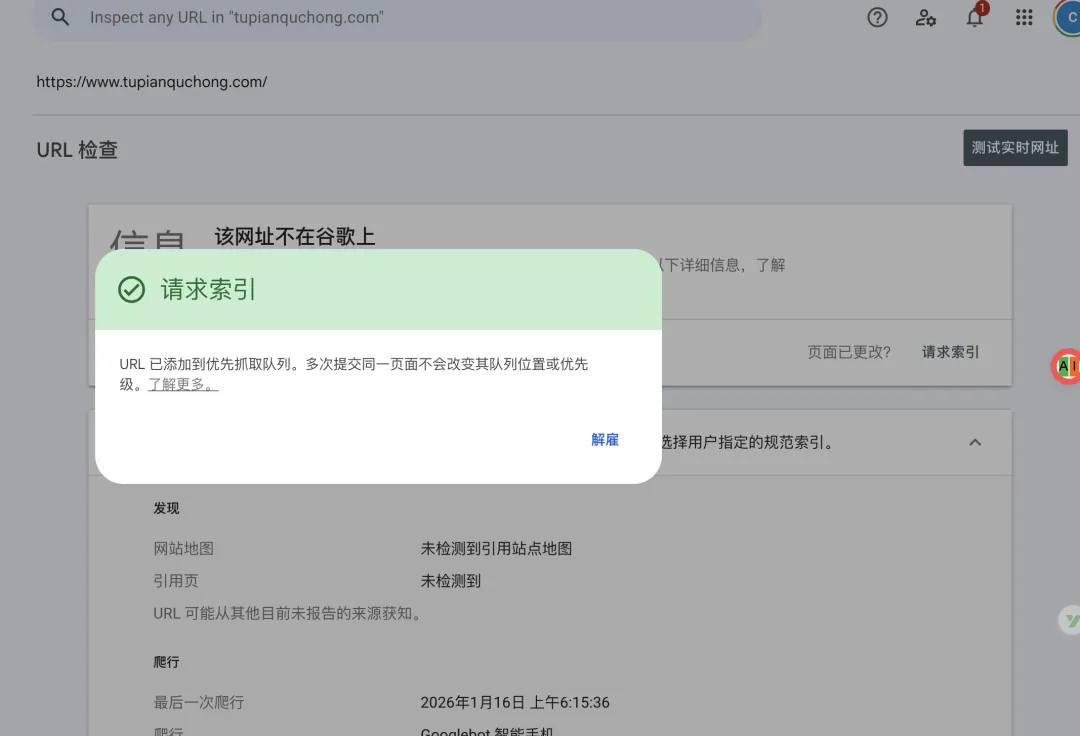
Task: Click the 最后一次爬行 timestamp value
Action: 515,703
